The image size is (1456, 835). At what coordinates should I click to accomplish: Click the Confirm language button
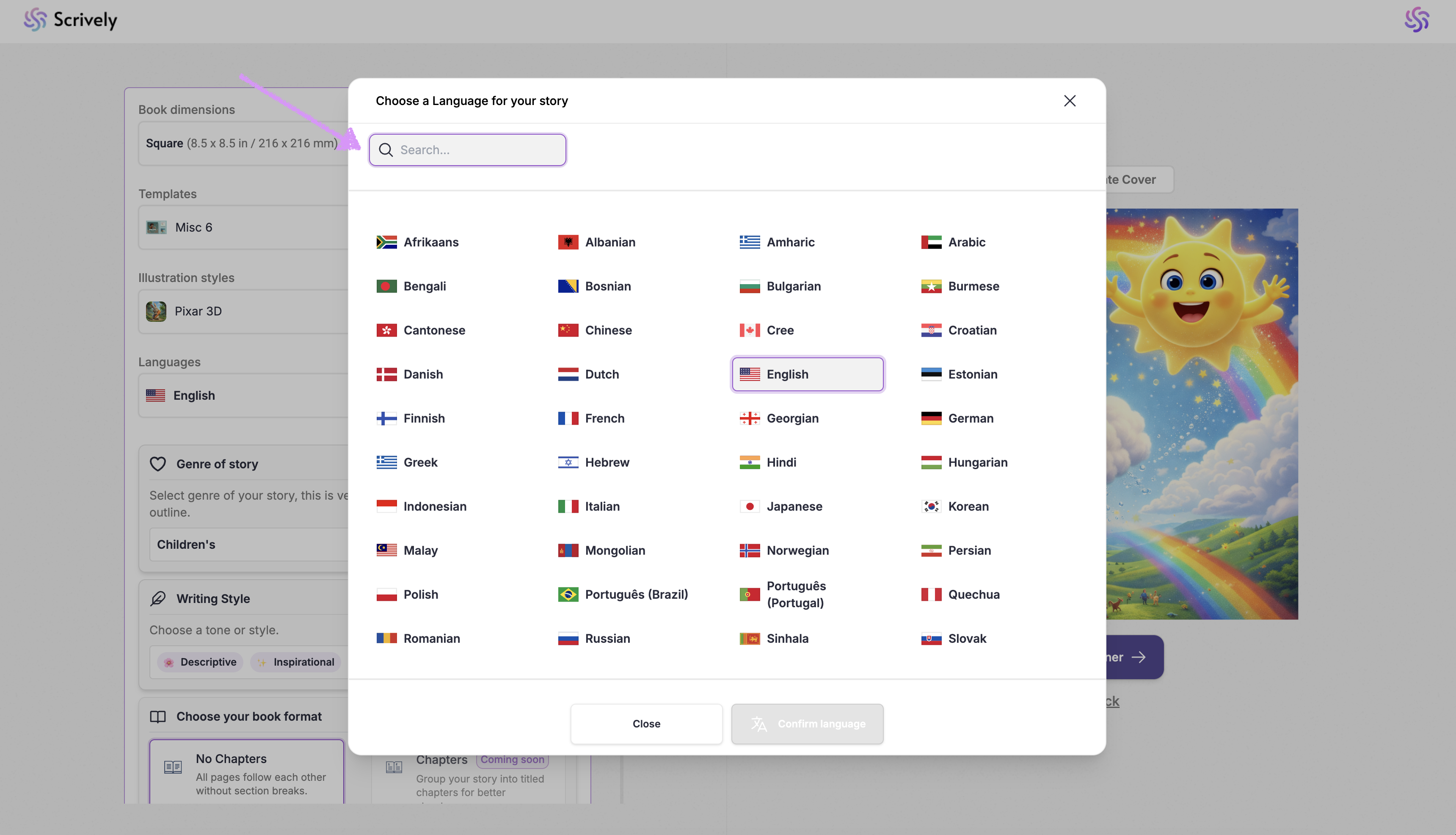pyautogui.click(x=807, y=724)
